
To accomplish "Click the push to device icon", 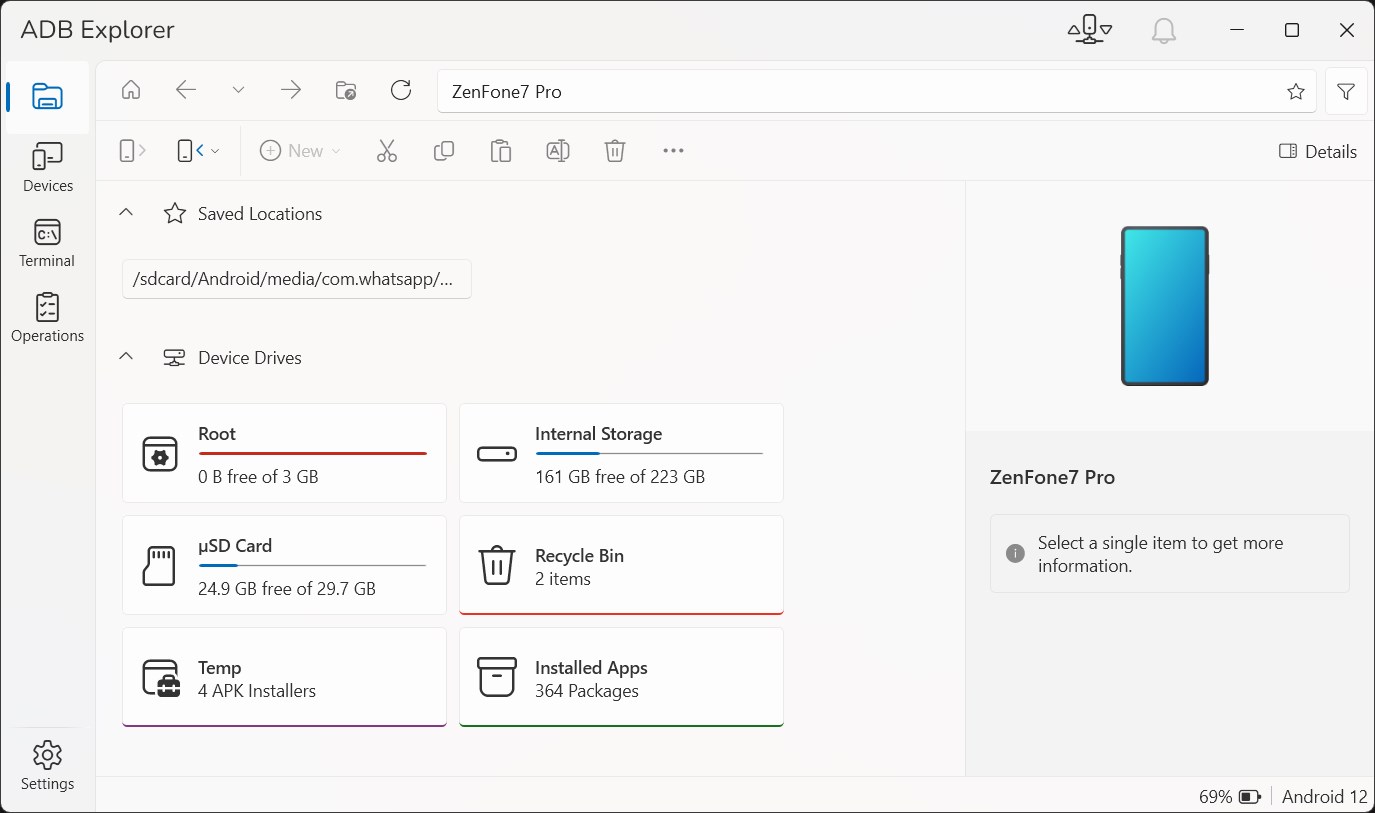I will pos(132,151).
